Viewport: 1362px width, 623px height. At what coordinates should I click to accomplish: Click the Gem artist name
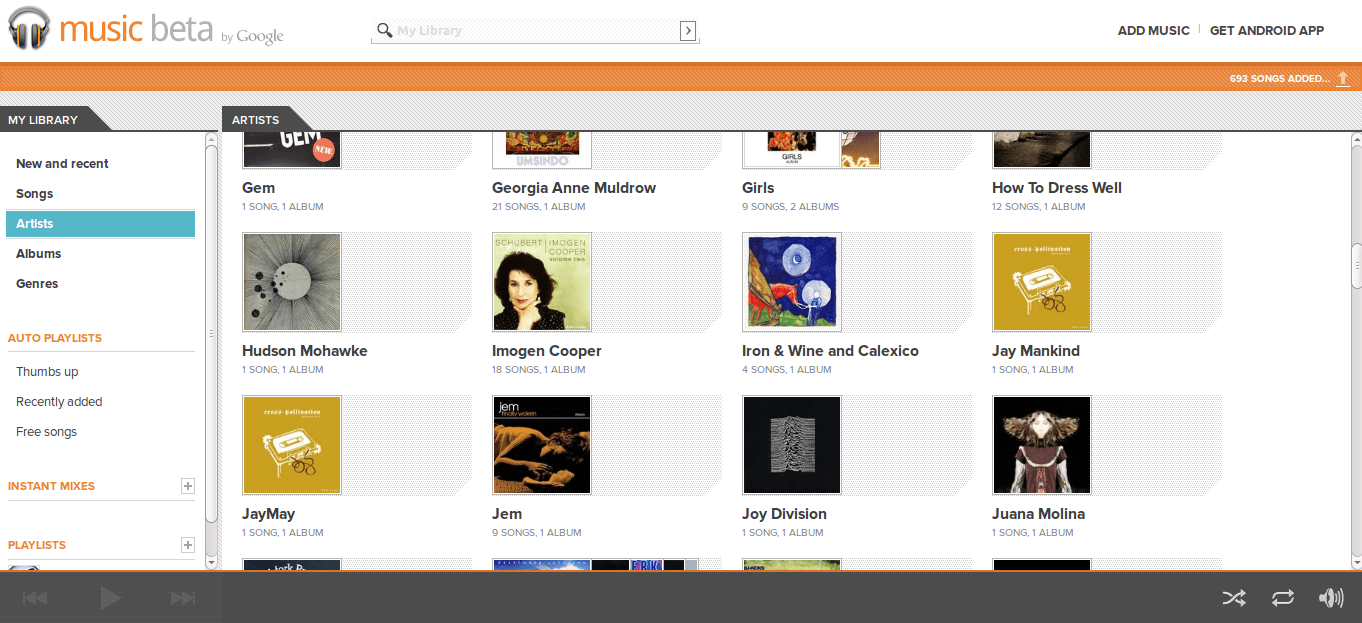coord(258,188)
